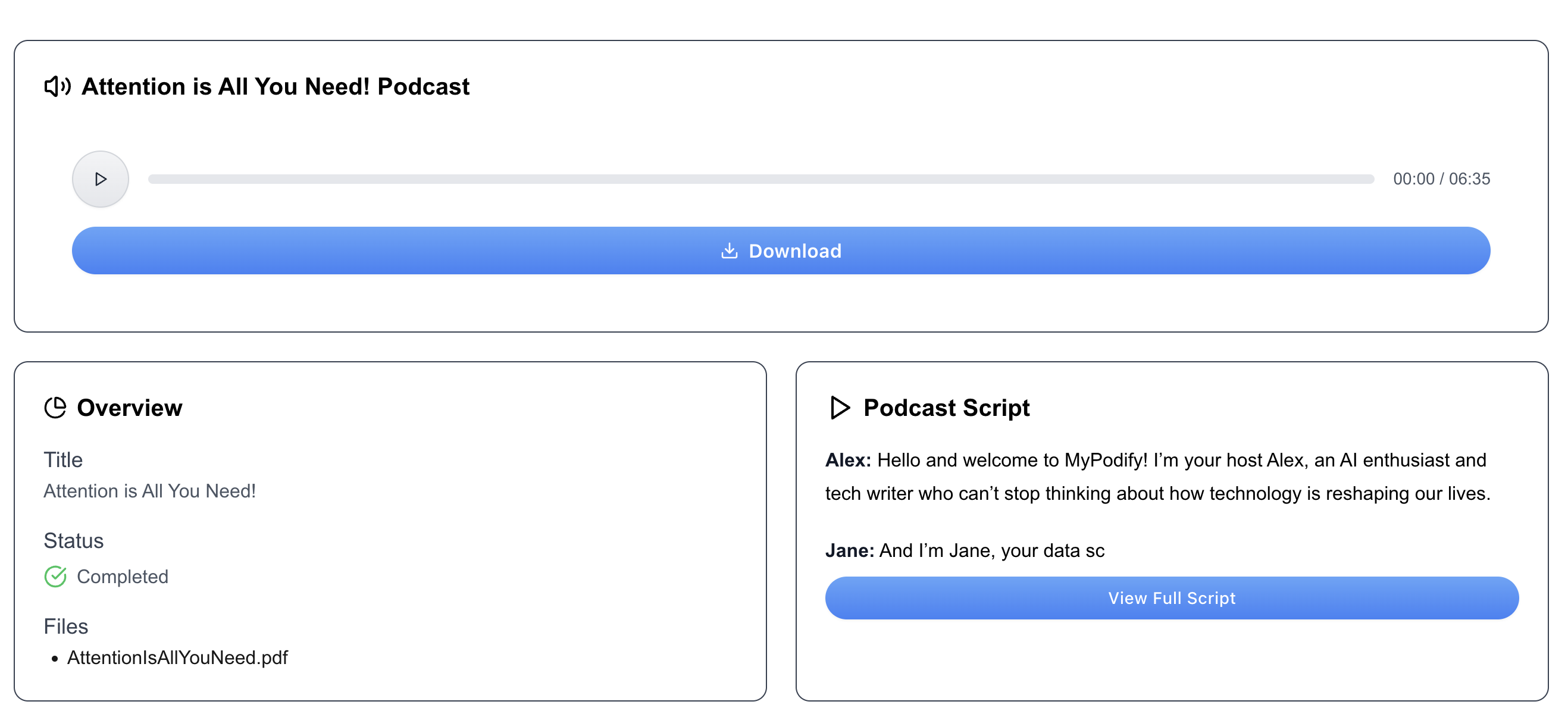Click the Title label in Overview
Screen dimensions: 1568x717
(63, 459)
